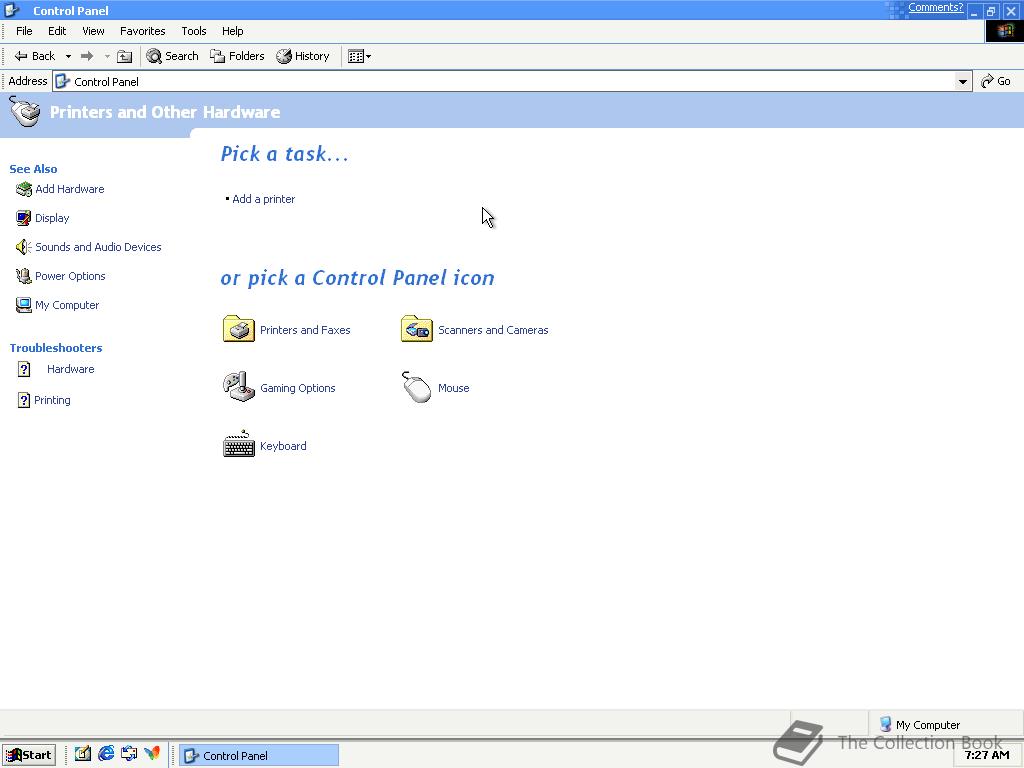Open the Edit menu
Image resolution: width=1024 pixels, height=768 pixels.
click(57, 31)
